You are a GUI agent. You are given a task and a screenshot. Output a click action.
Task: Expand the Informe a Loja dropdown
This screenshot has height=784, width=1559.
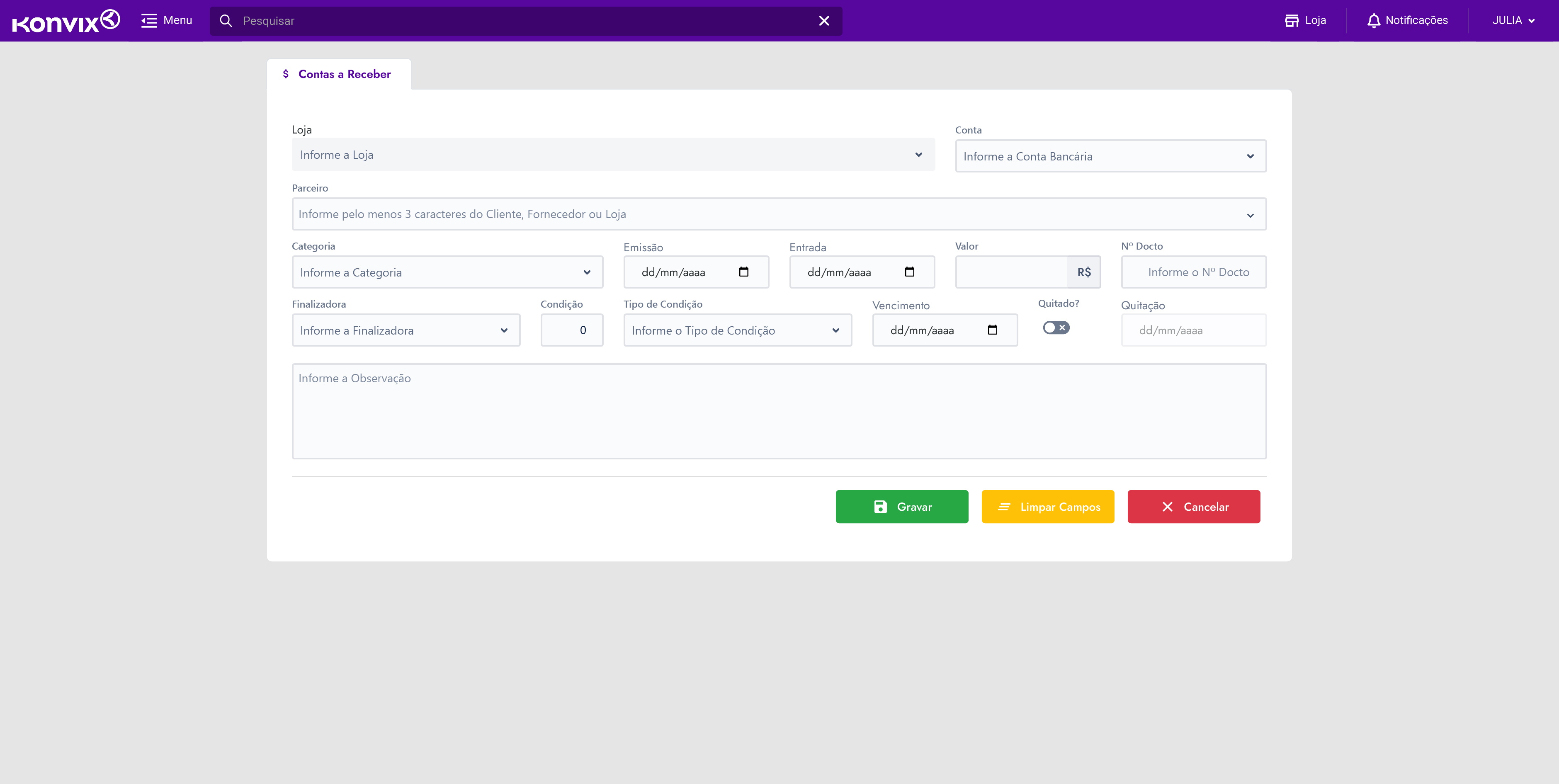[613, 155]
